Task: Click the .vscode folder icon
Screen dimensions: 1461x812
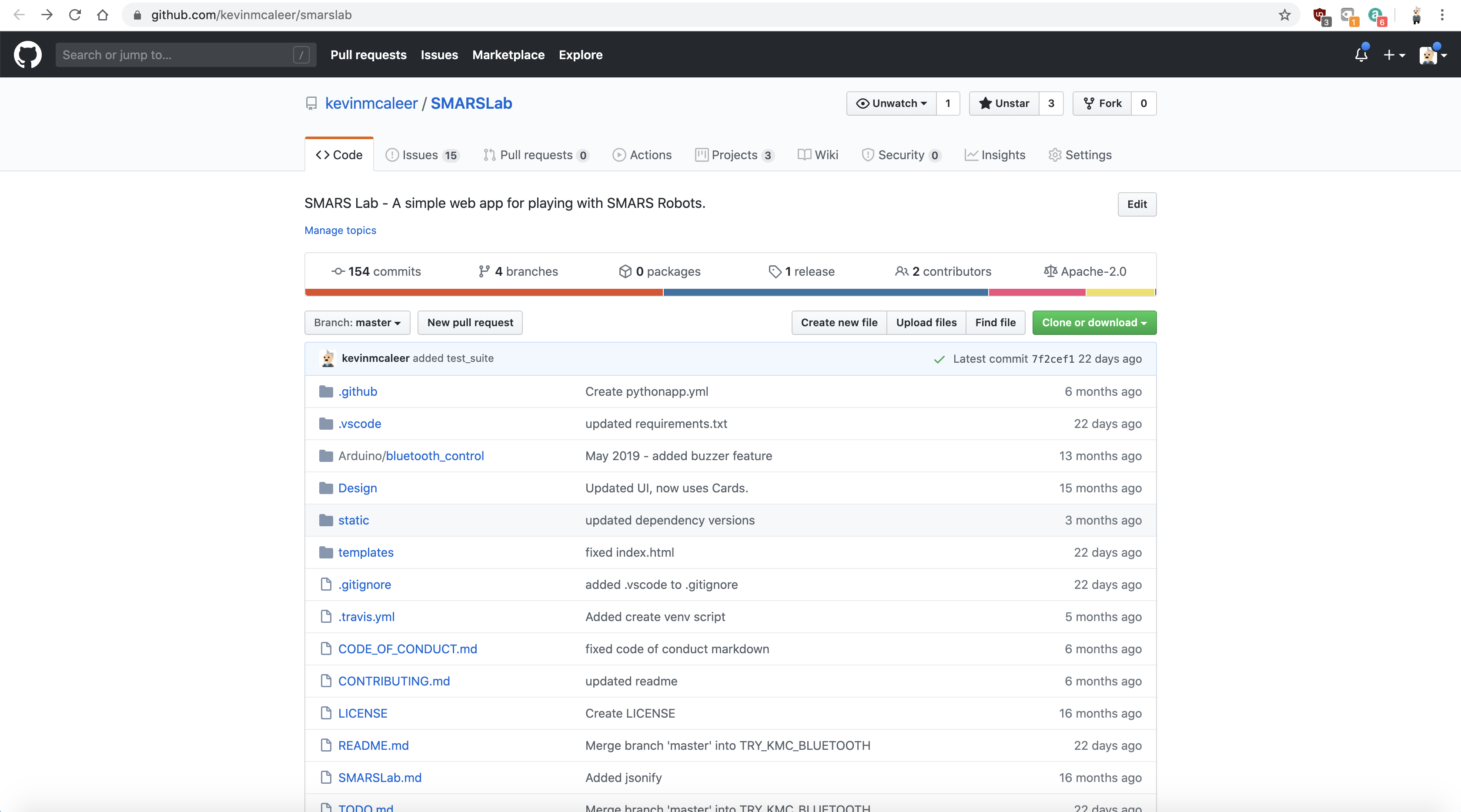Action: click(x=325, y=424)
